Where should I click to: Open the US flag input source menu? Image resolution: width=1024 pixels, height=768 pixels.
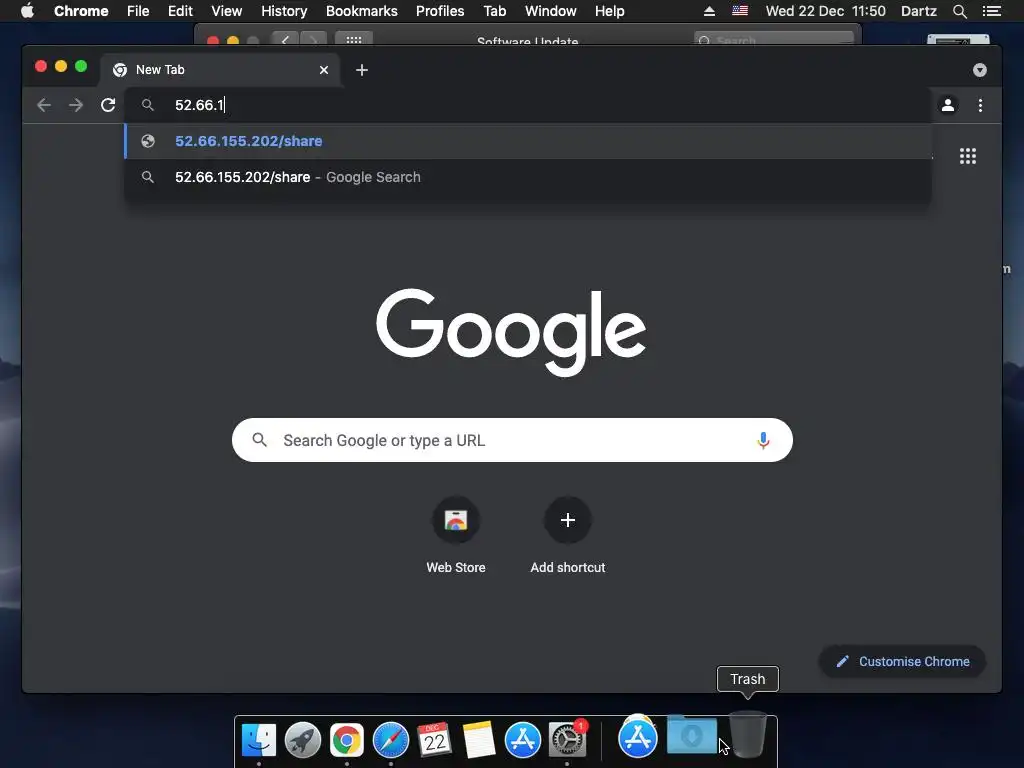pyautogui.click(x=740, y=11)
